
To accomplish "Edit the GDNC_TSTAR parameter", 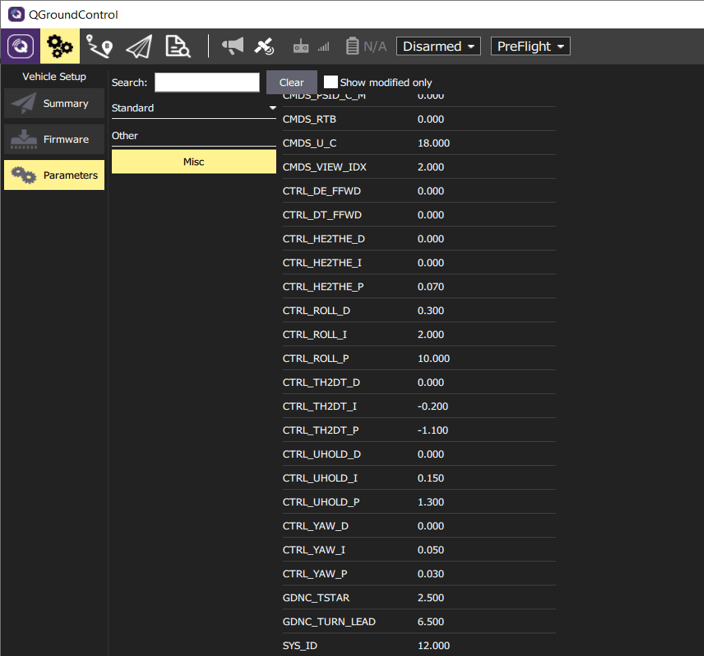I will tap(419, 598).
